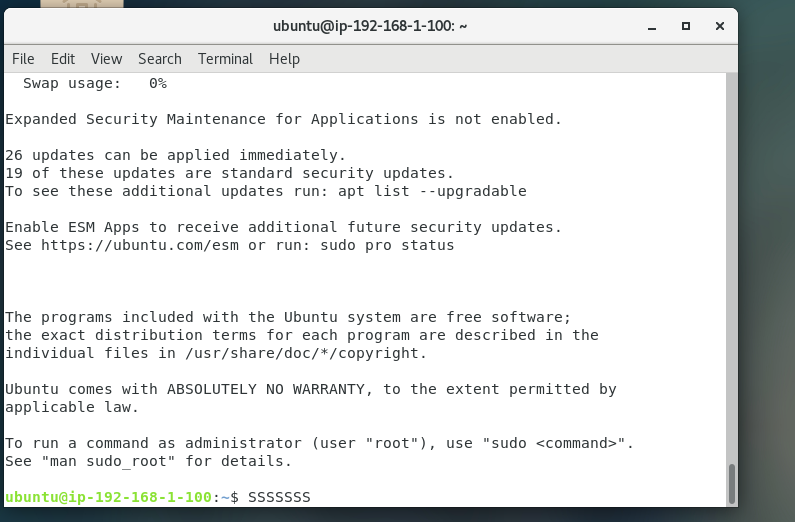Click 'Expanded Security Maintenance' line
The image size is (795, 522).
tap(283, 119)
